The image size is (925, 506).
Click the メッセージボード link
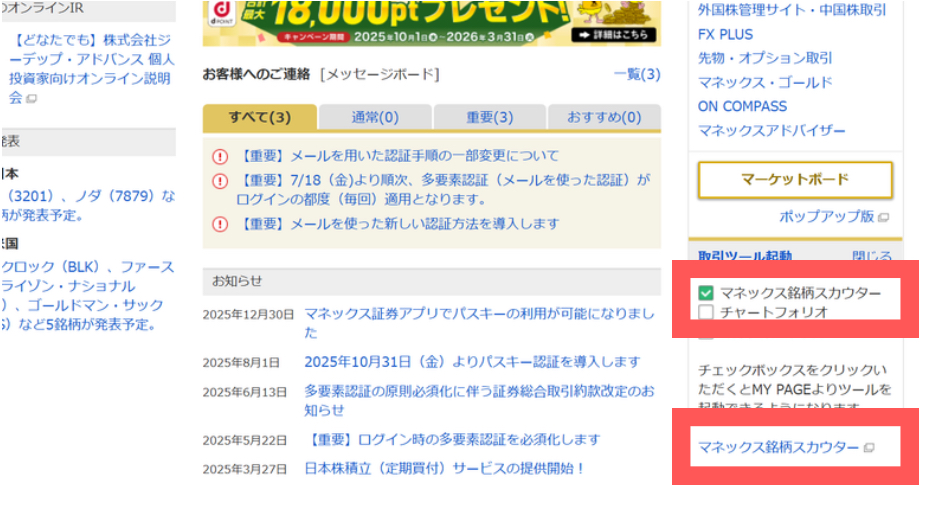(379, 75)
